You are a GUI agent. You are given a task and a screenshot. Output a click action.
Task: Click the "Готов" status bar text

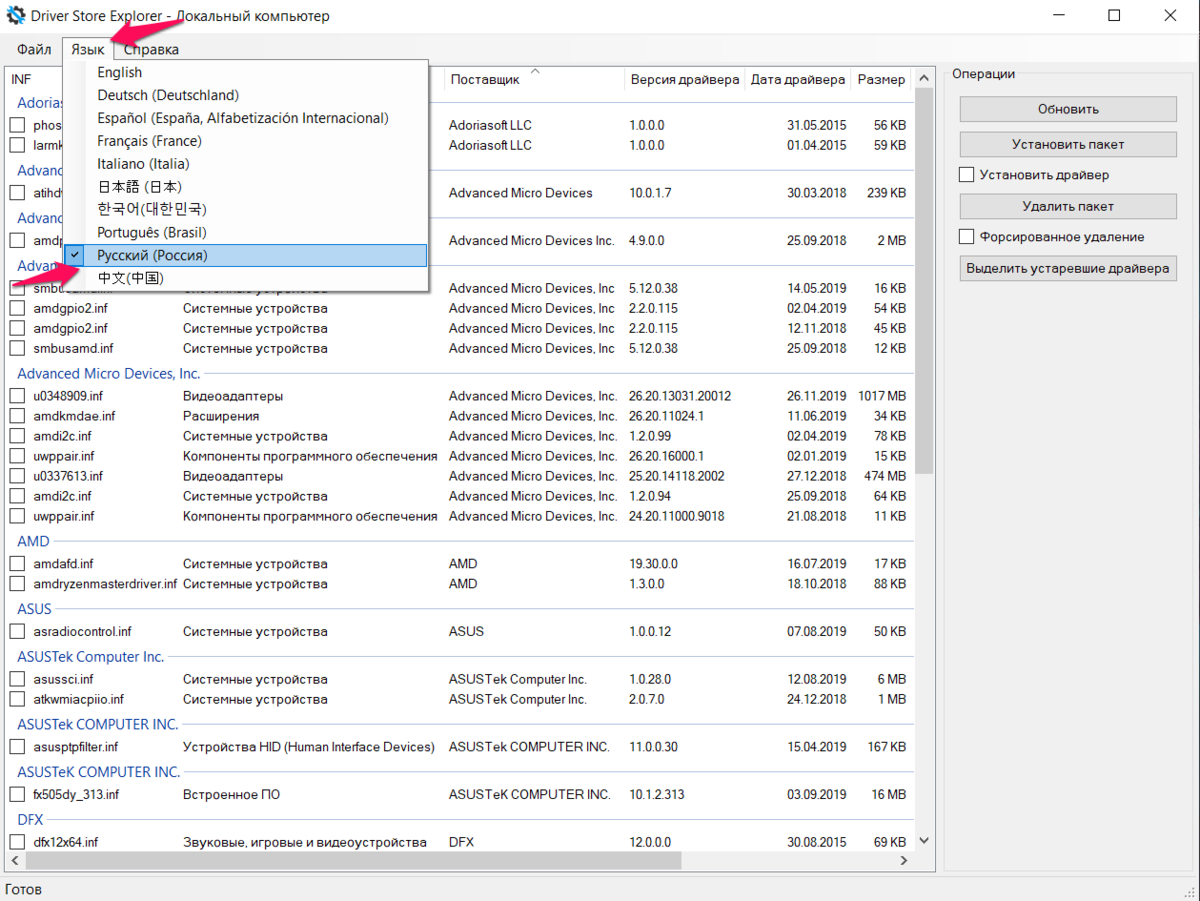tap(24, 889)
